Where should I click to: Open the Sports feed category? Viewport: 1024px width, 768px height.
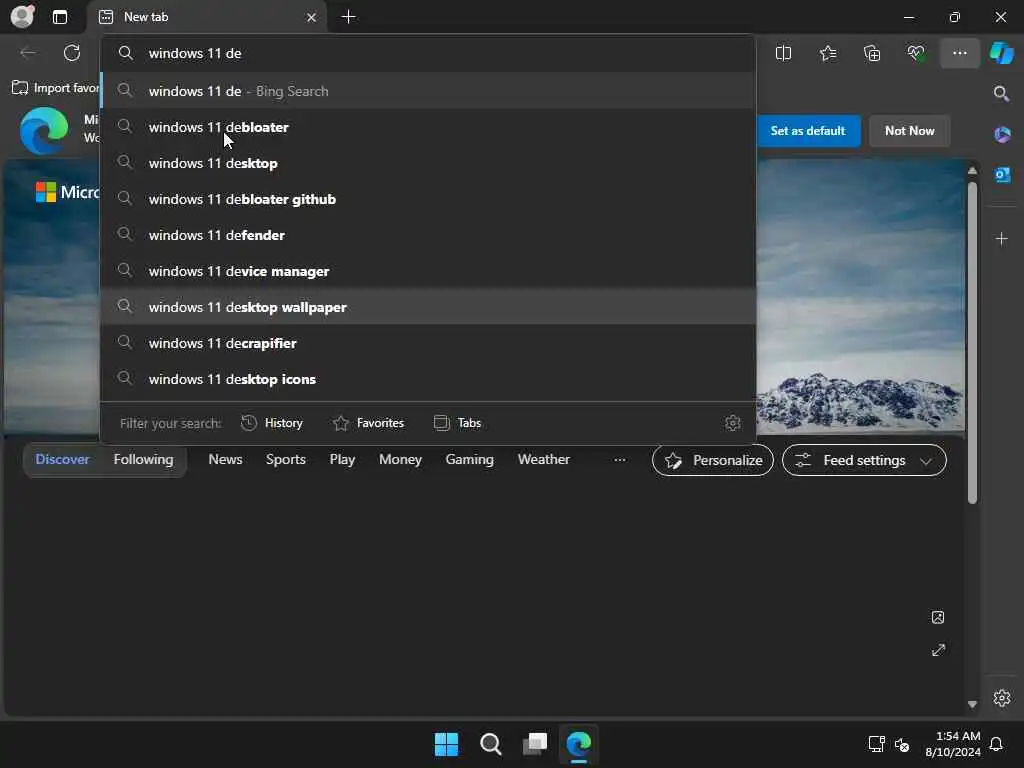coord(285,460)
